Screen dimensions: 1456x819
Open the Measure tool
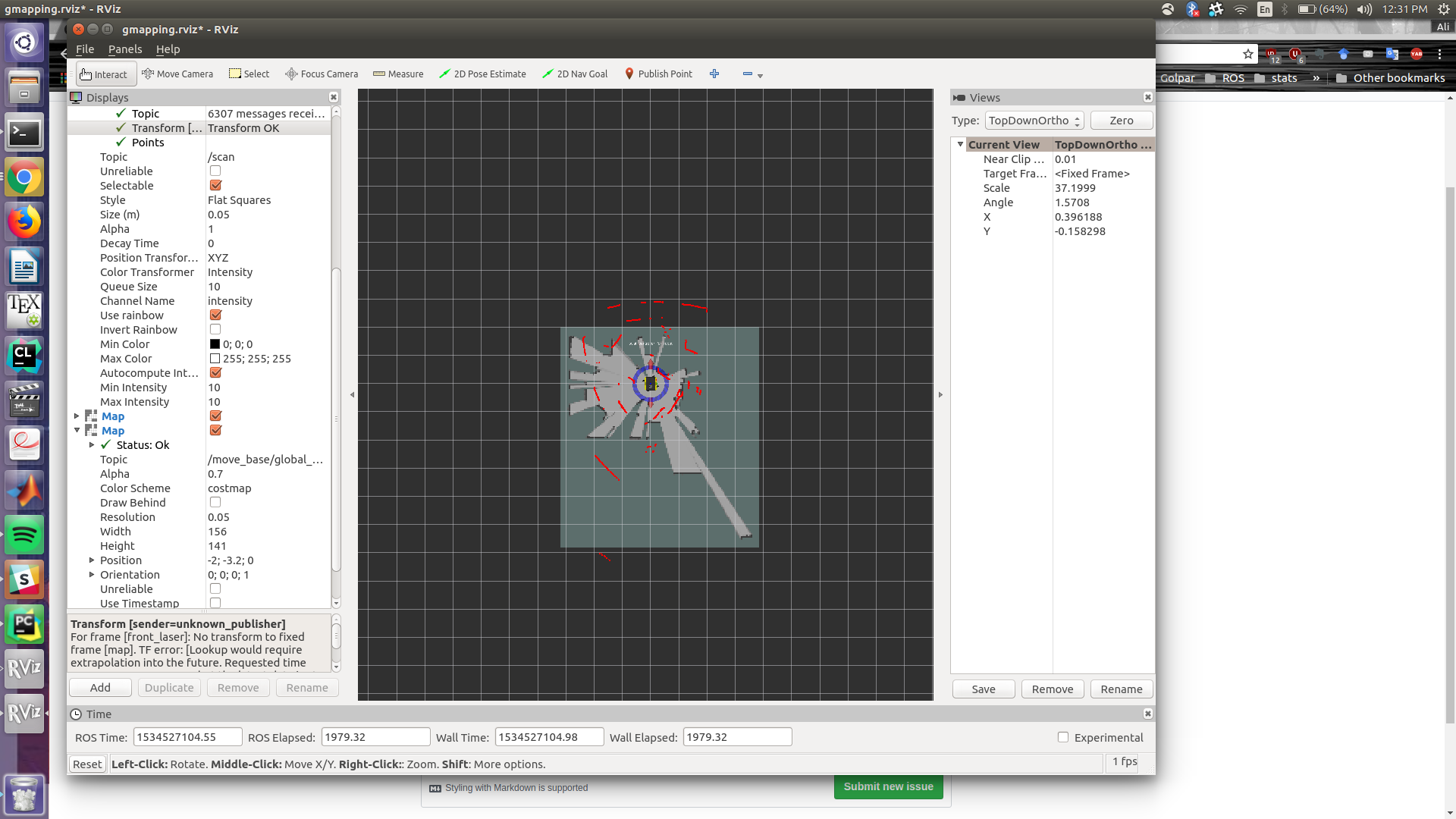click(x=398, y=74)
